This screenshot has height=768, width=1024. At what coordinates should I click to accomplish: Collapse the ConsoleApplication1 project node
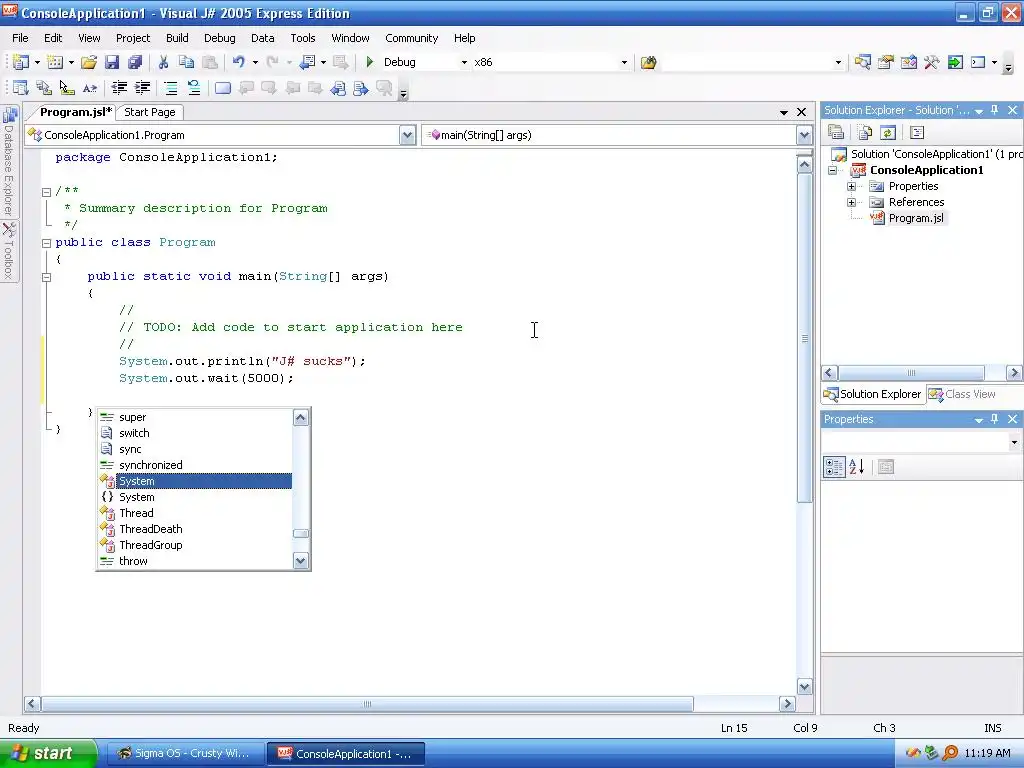(833, 170)
